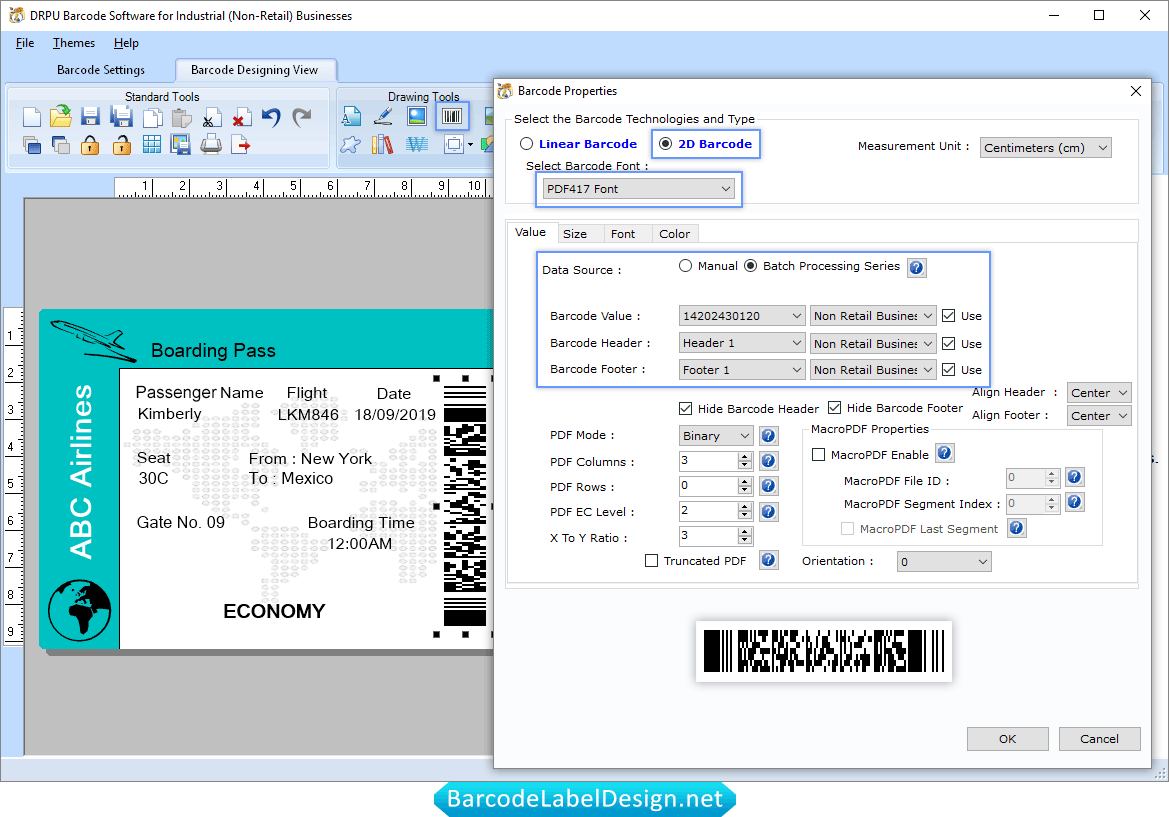Select the custom shape star tool
This screenshot has width=1169, height=817.
(350, 145)
